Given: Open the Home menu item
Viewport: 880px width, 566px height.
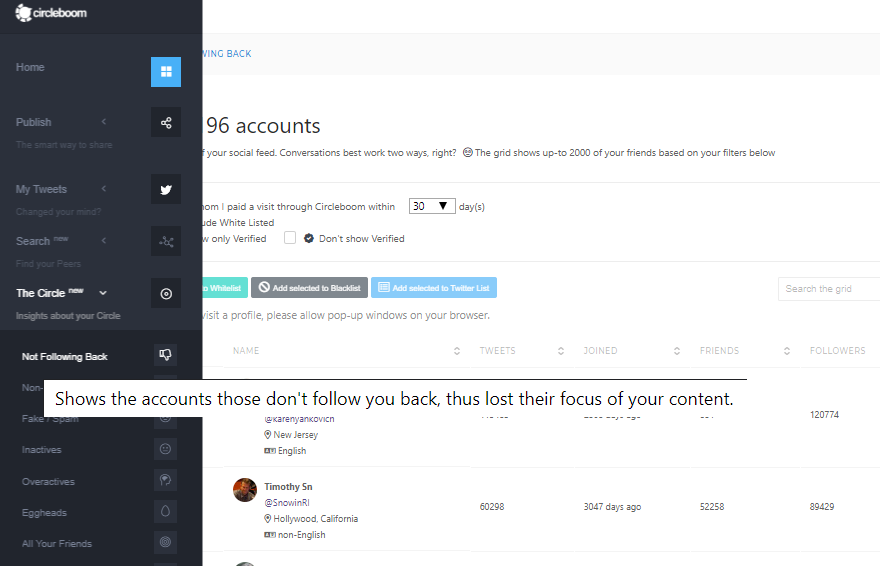Looking at the screenshot, I should click(x=30, y=67).
